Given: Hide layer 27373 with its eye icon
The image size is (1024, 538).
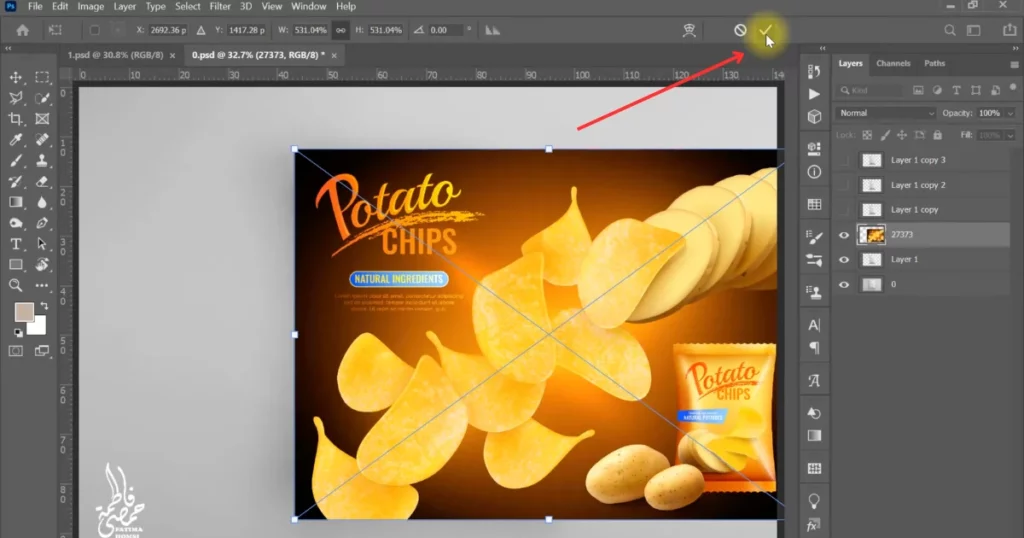Looking at the screenshot, I should [844, 235].
